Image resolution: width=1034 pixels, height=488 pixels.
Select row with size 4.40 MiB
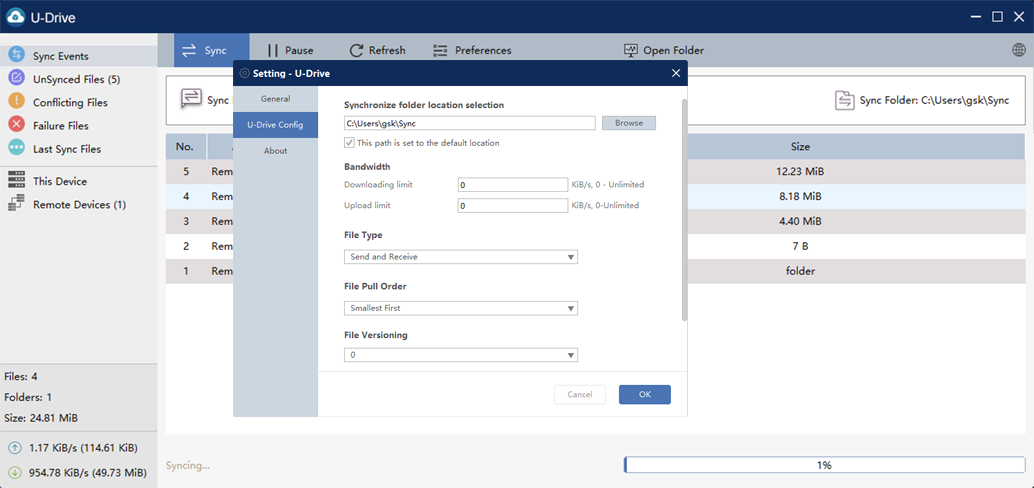(595, 221)
